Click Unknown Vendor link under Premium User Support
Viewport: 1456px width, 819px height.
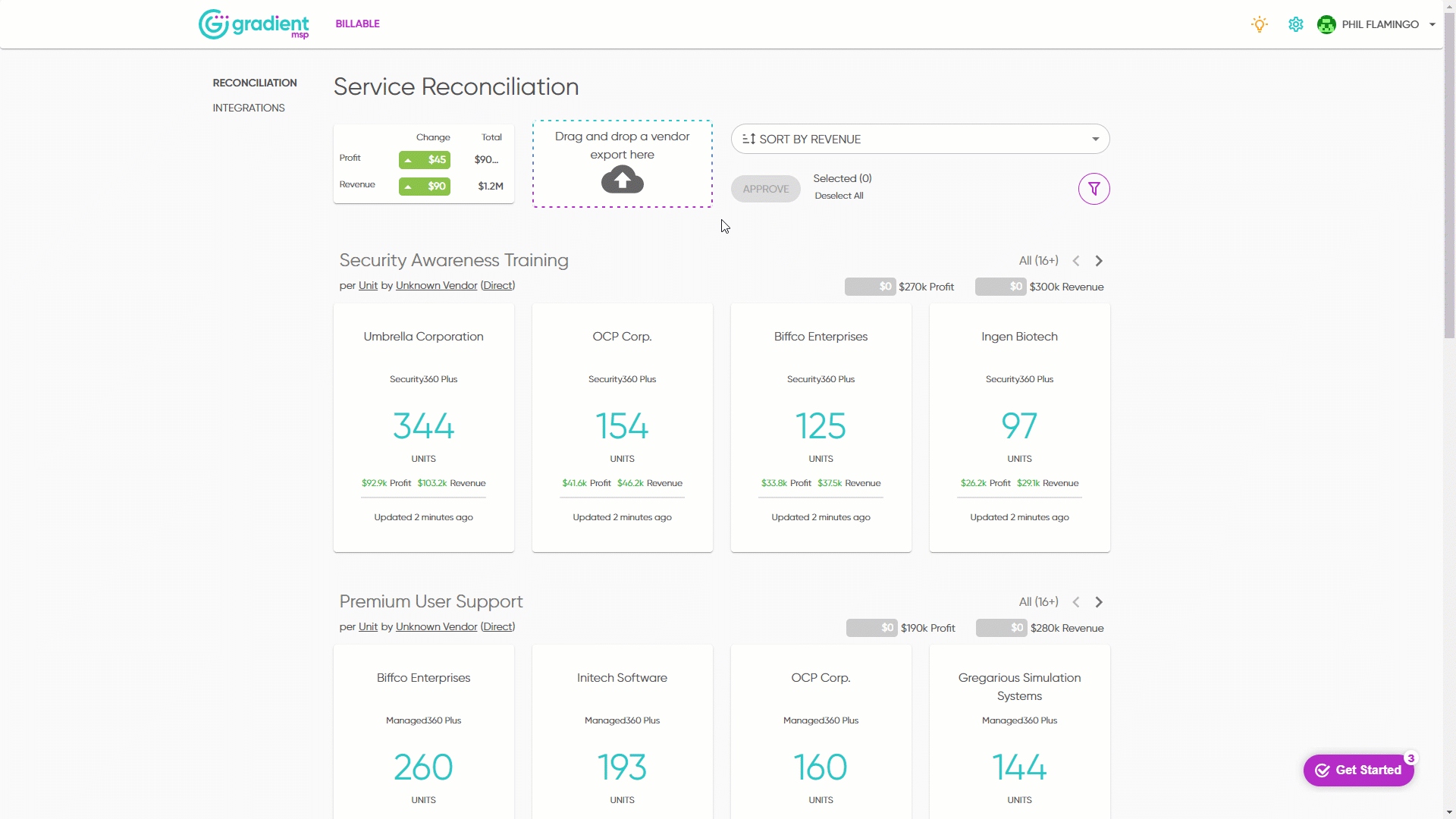click(x=436, y=627)
